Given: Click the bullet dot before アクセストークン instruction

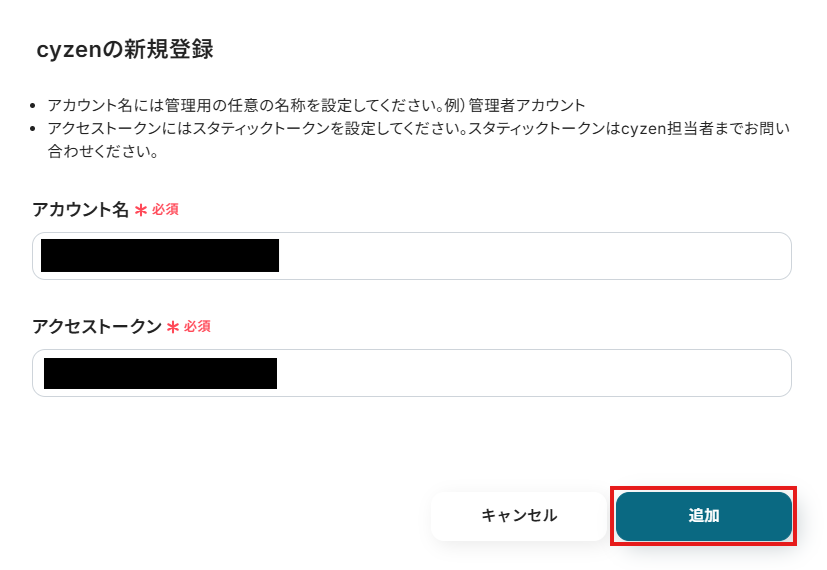Looking at the screenshot, I should click(x=35, y=129).
